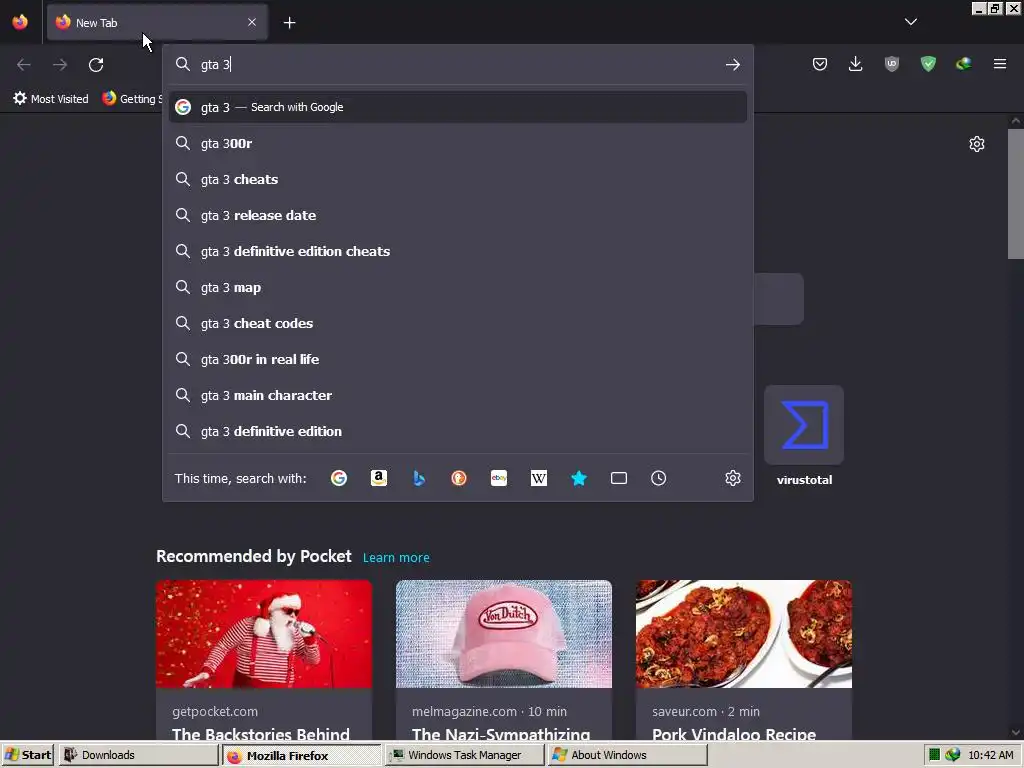1024x768 pixels.
Task: Open 'The Nazi-Sympathizing' article title
Action: point(501,733)
